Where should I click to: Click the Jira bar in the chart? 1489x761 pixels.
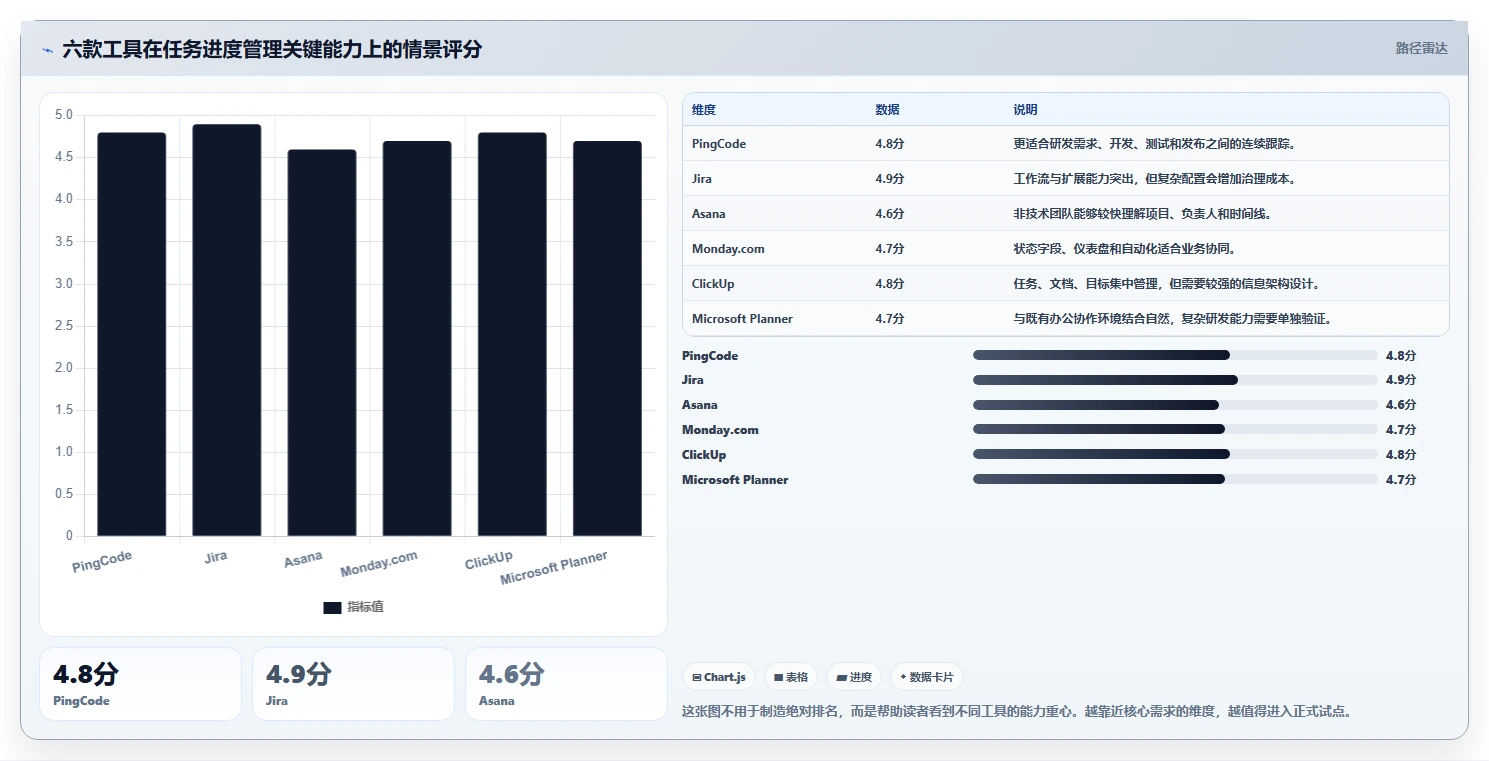227,330
